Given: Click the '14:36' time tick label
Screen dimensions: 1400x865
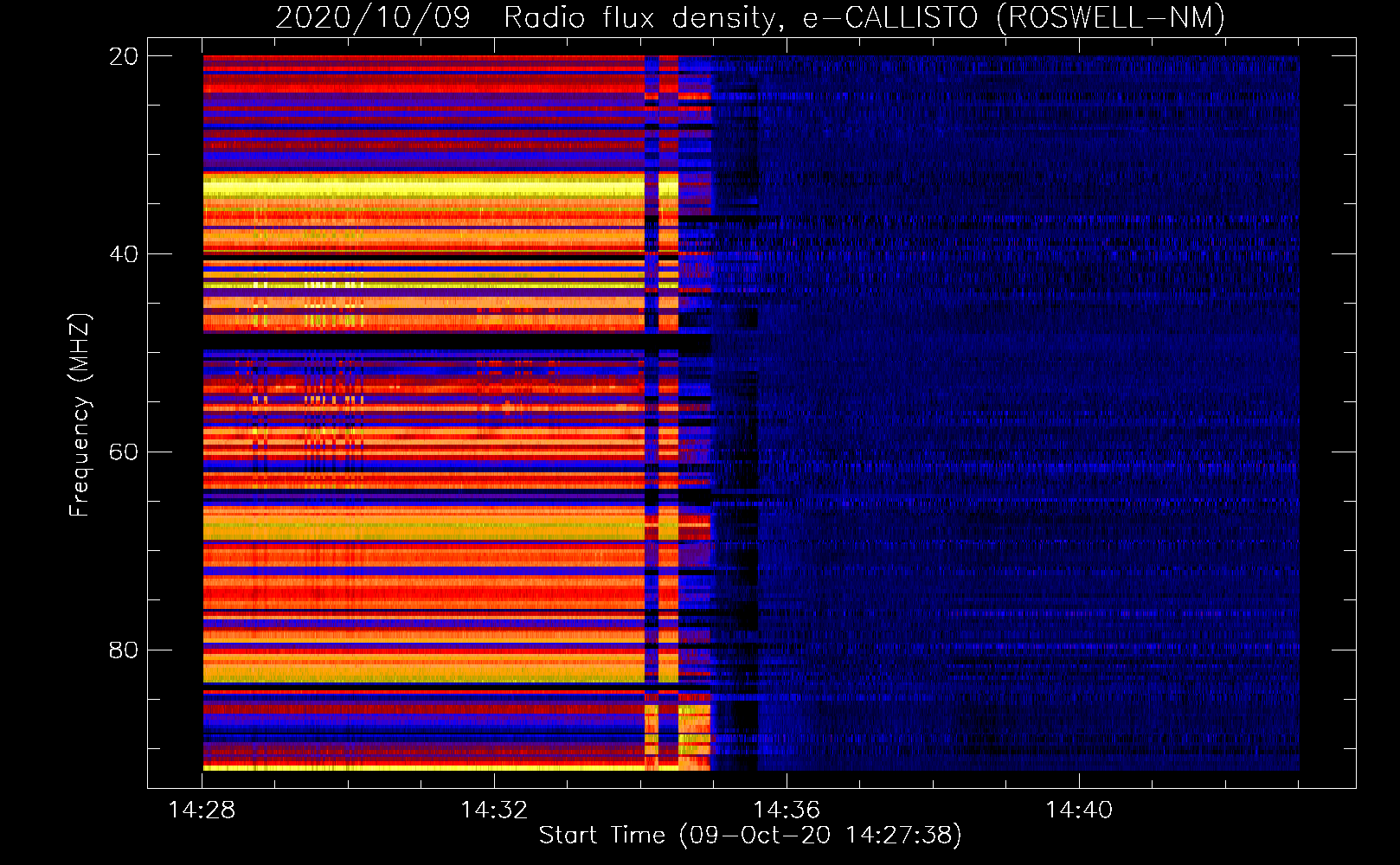Looking at the screenshot, I should tap(787, 810).
